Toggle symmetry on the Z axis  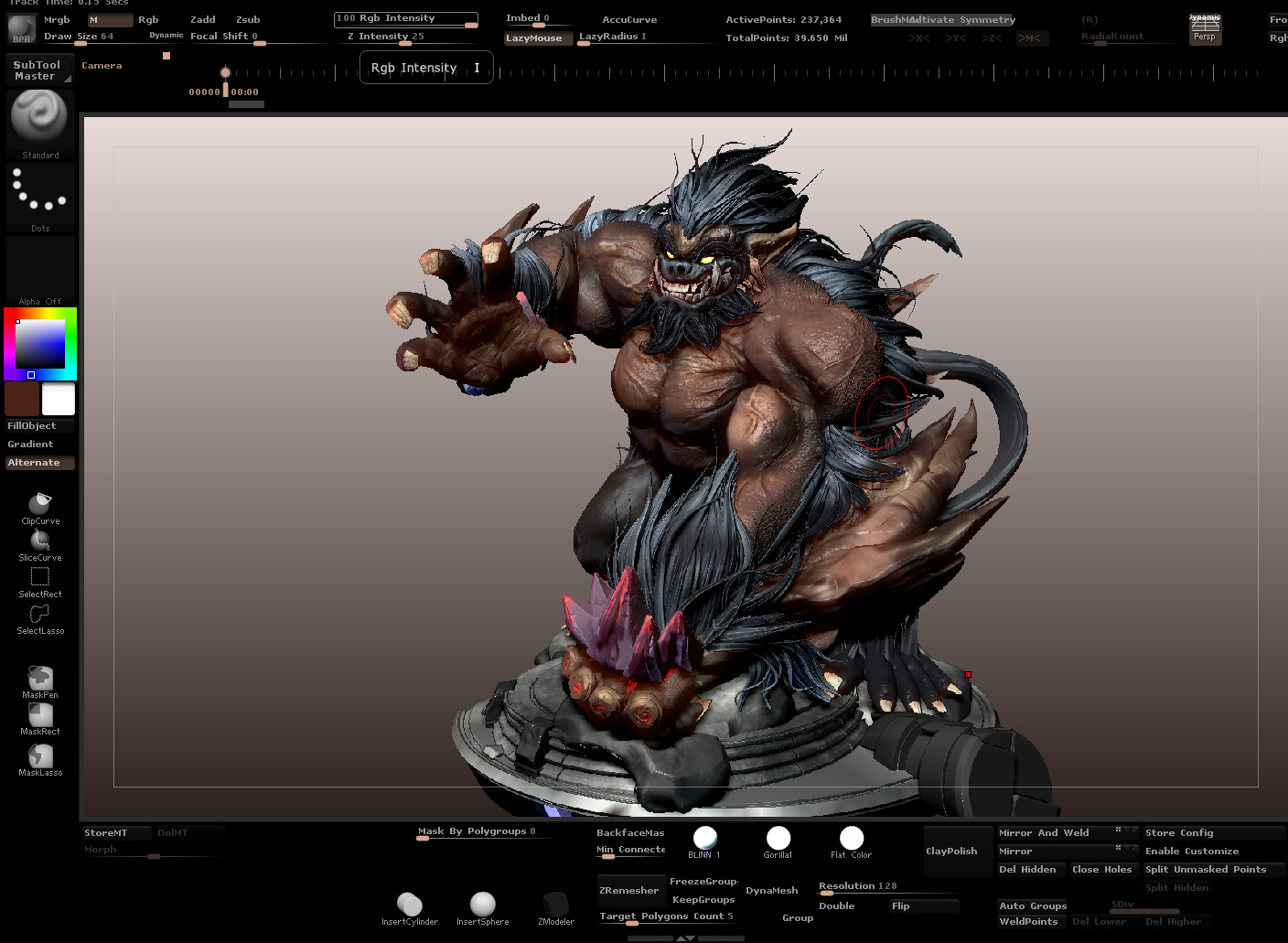[x=992, y=38]
